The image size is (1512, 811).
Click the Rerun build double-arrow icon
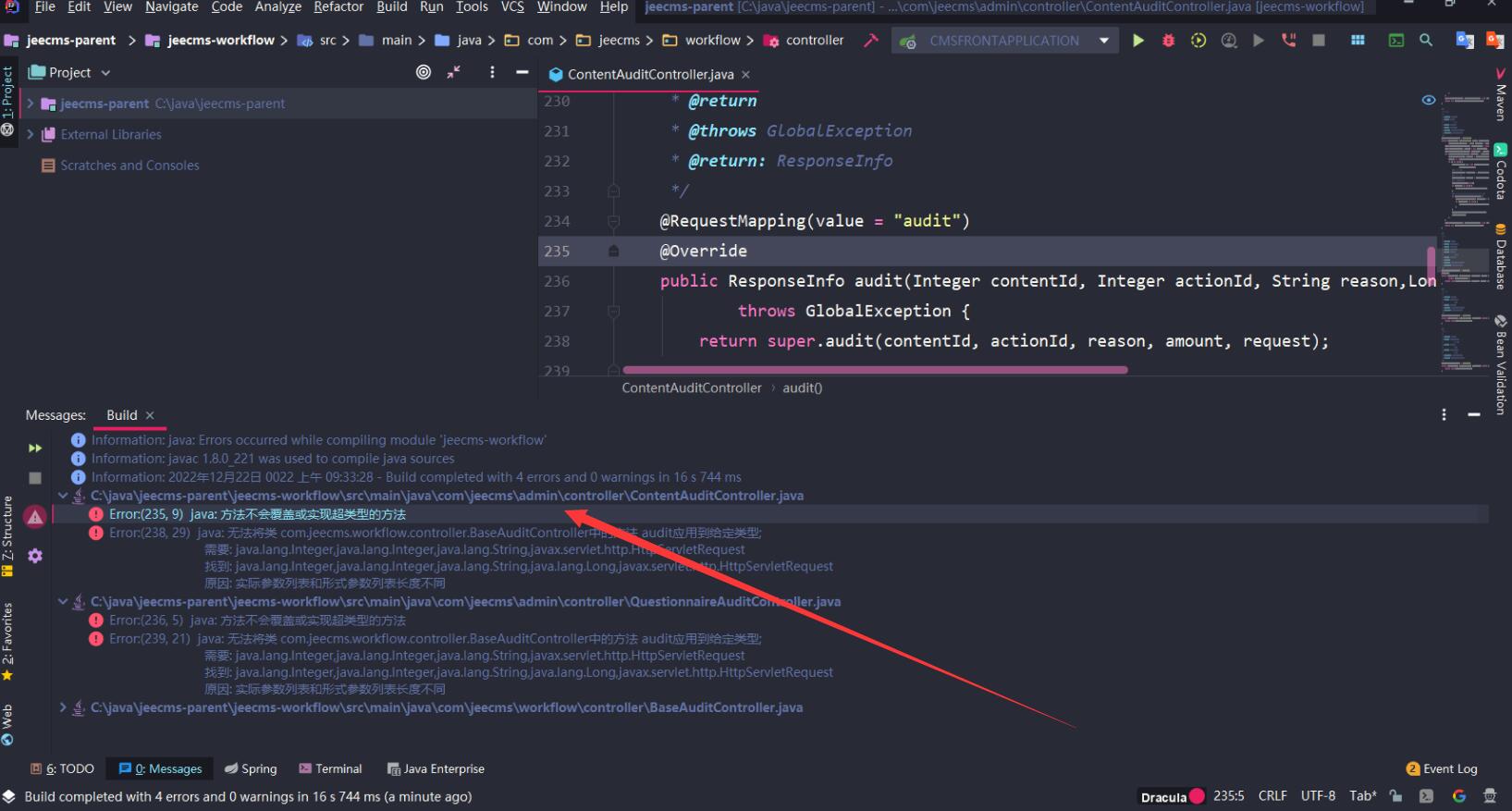(x=35, y=448)
